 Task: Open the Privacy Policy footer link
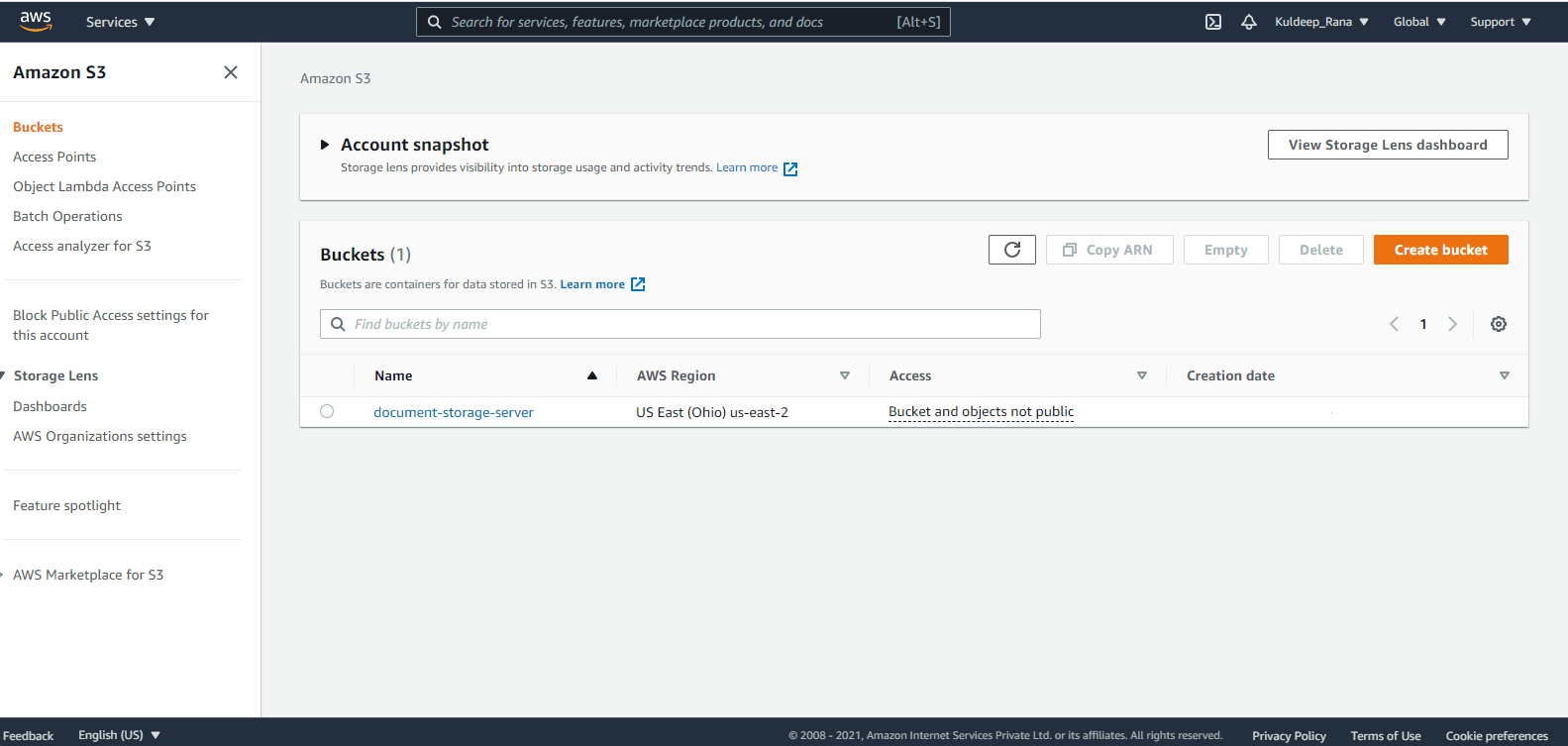pyautogui.click(x=1289, y=735)
